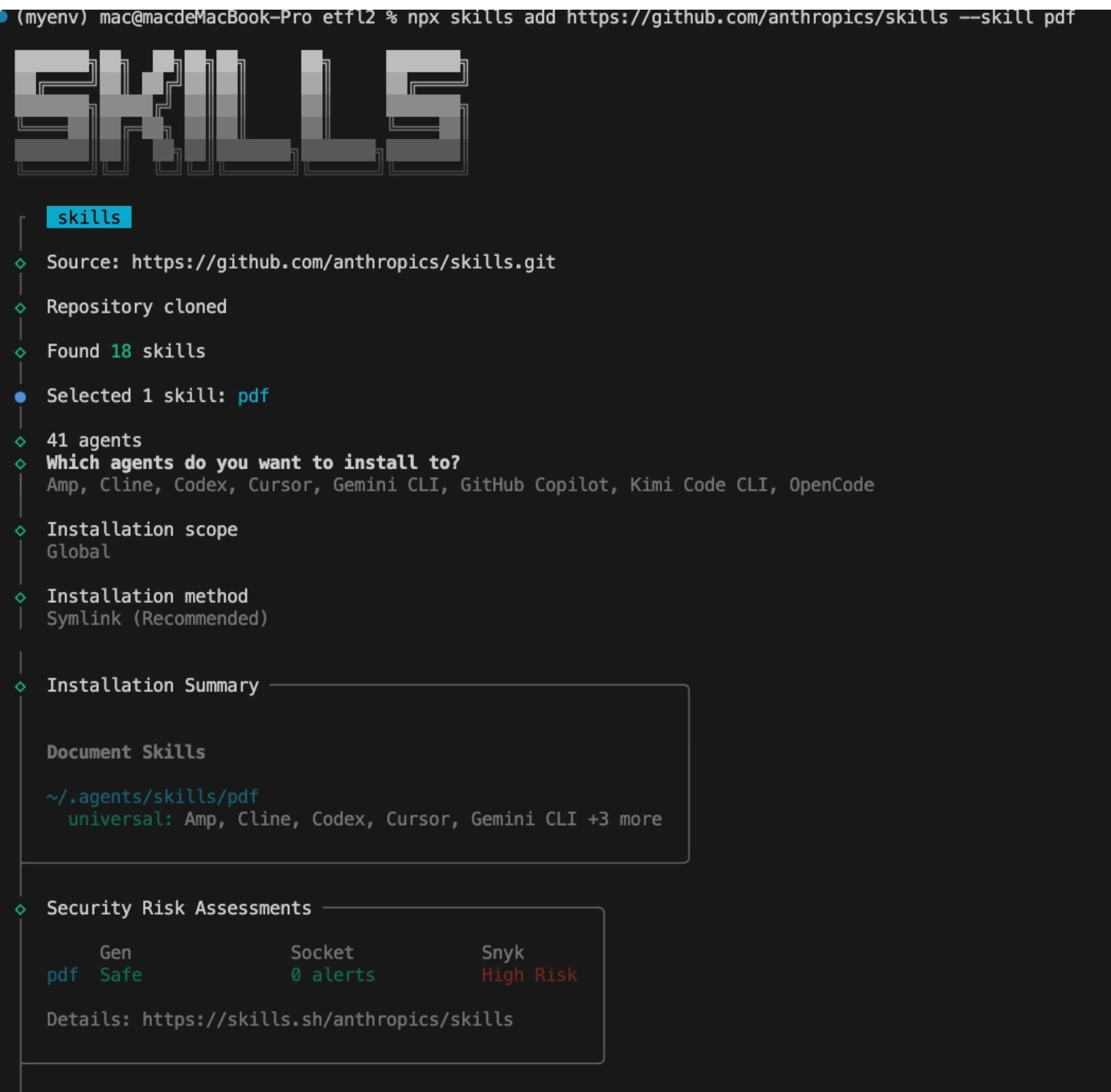Click the "Installation Summary" box title

click(x=153, y=686)
